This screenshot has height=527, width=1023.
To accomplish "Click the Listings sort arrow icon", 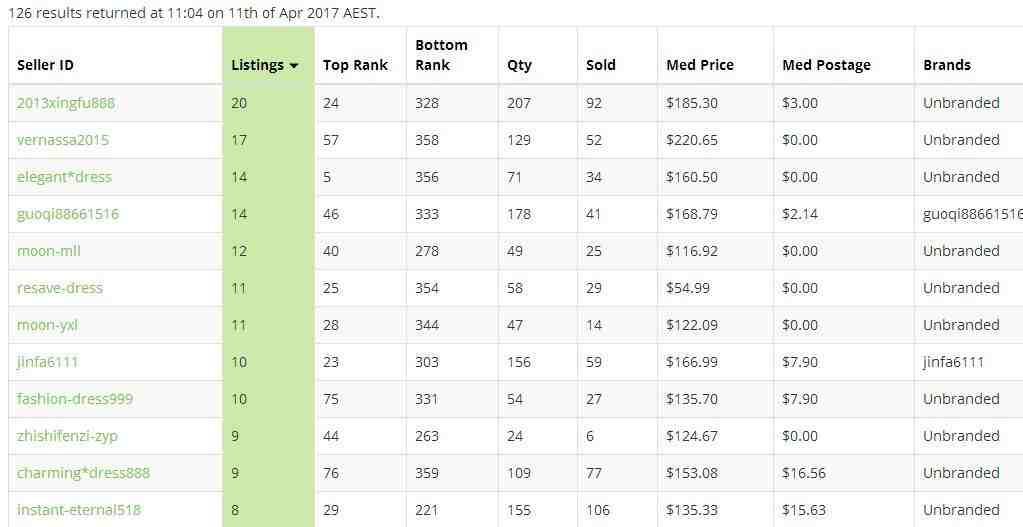I will click(x=294, y=66).
